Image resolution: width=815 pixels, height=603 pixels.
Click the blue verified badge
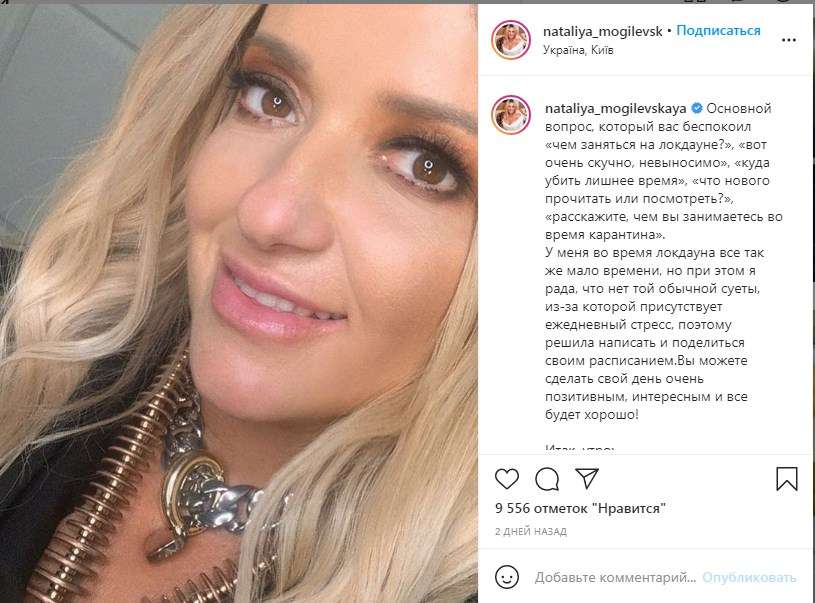pos(696,108)
